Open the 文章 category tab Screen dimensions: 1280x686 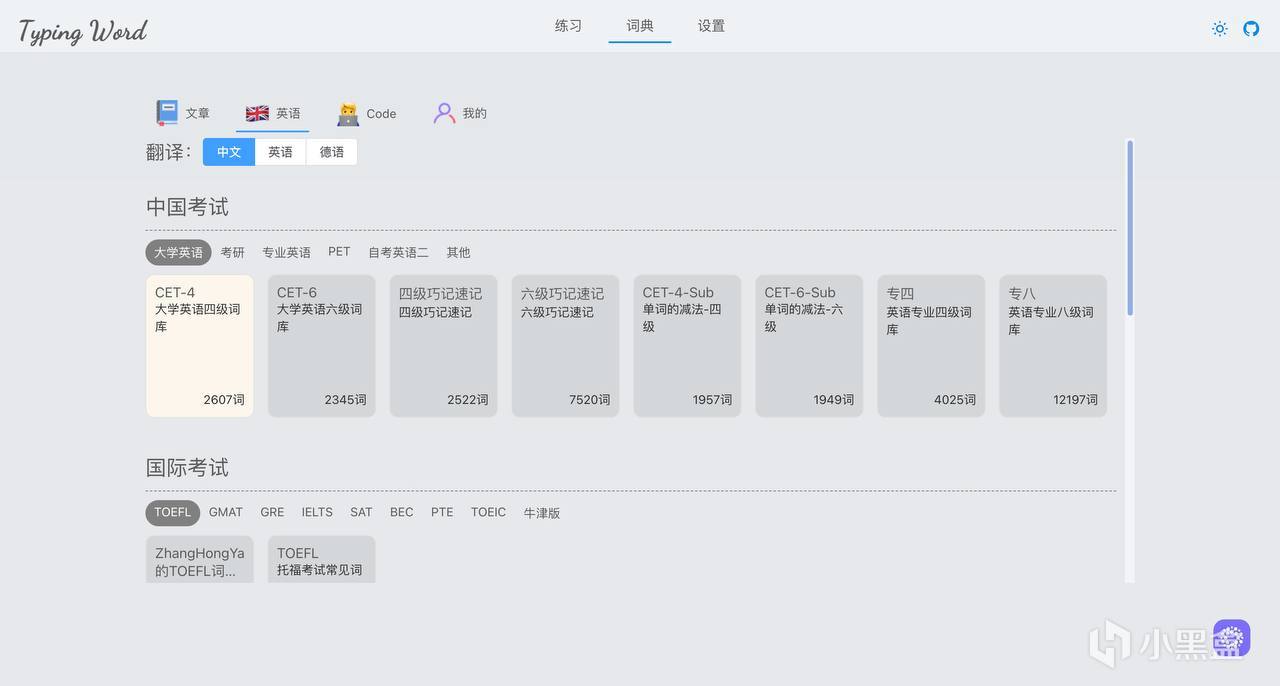(182, 113)
